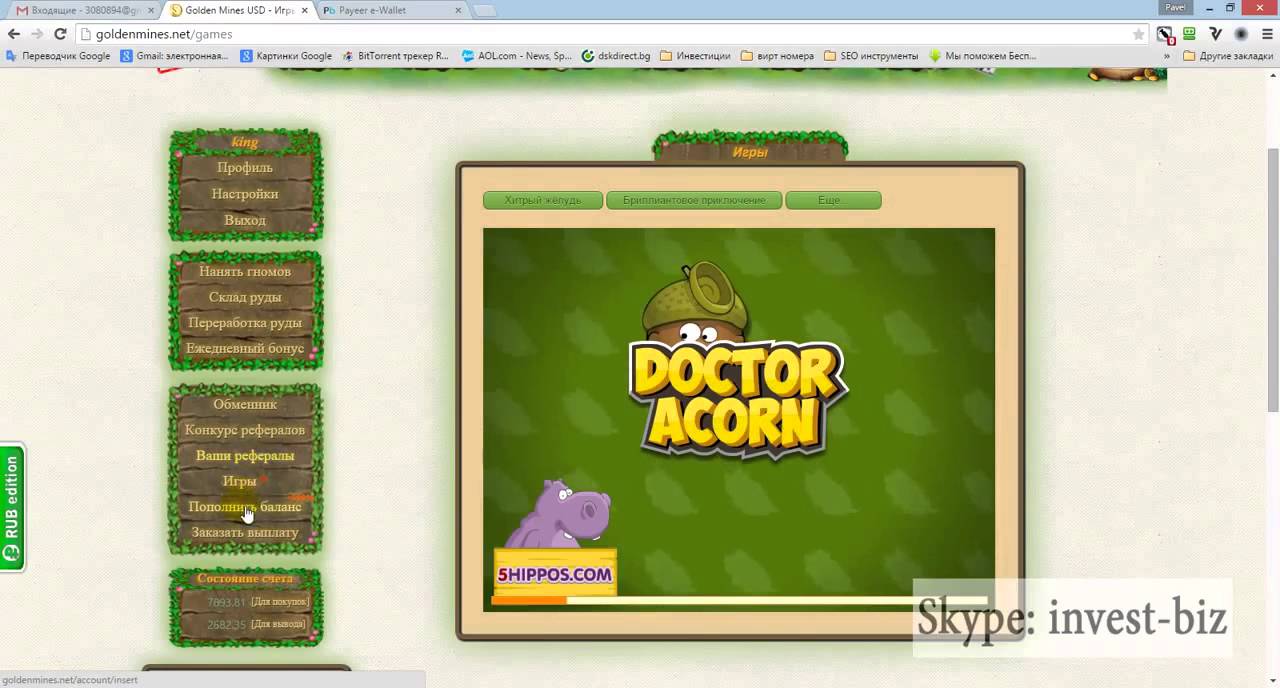Open the Переводчик Google bookmark

click(x=58, y=56)
